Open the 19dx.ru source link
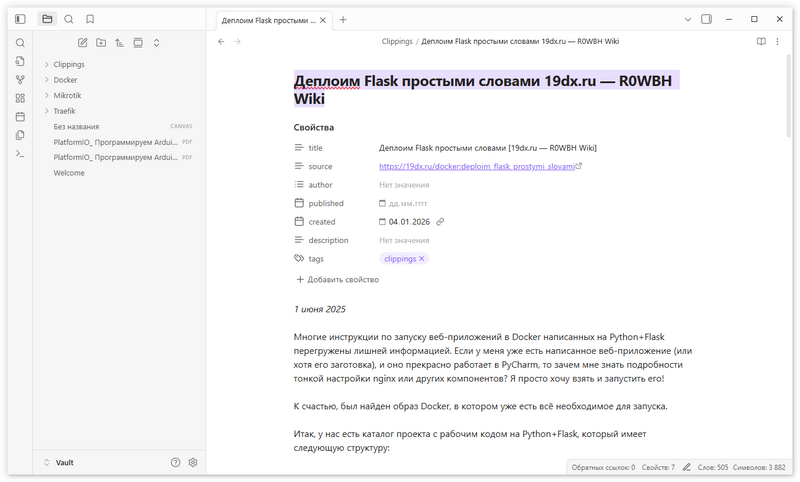The width and height of the screenshot is (800, 482). pyautogui.click(x=477, y=166)
